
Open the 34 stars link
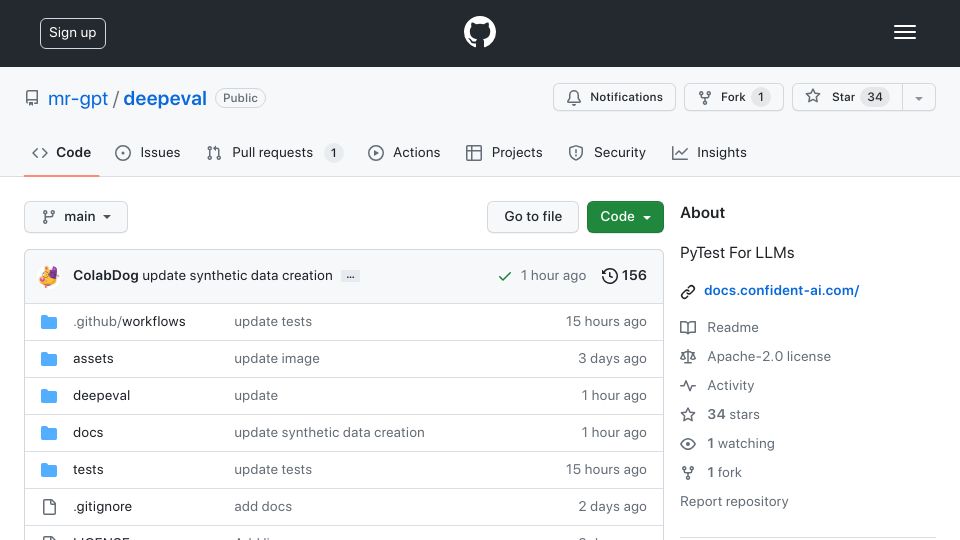coord(733,414)
